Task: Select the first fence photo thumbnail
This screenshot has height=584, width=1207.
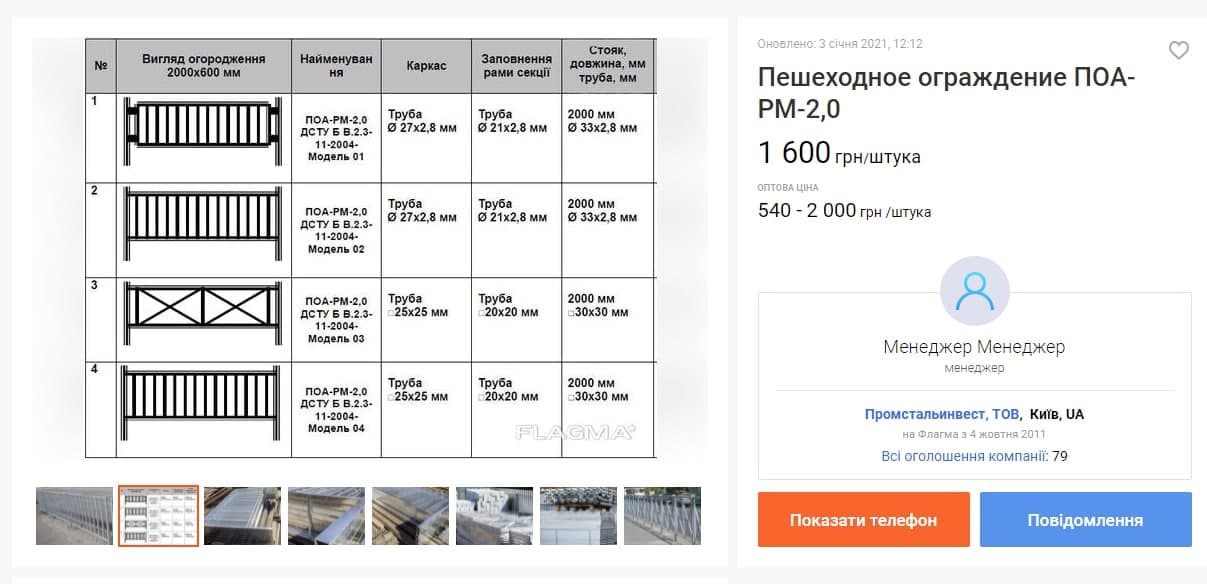Action: 74,516
